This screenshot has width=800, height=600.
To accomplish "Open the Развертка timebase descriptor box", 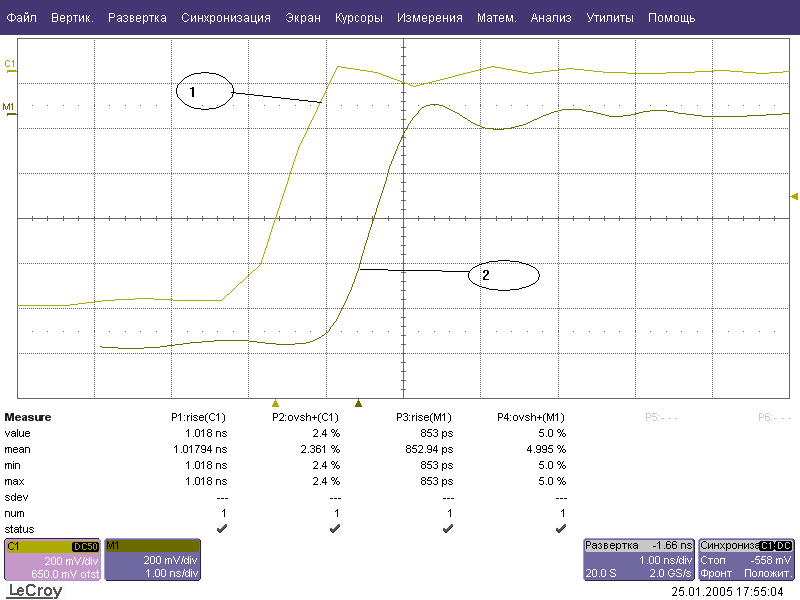I will (x=638, y=560).
